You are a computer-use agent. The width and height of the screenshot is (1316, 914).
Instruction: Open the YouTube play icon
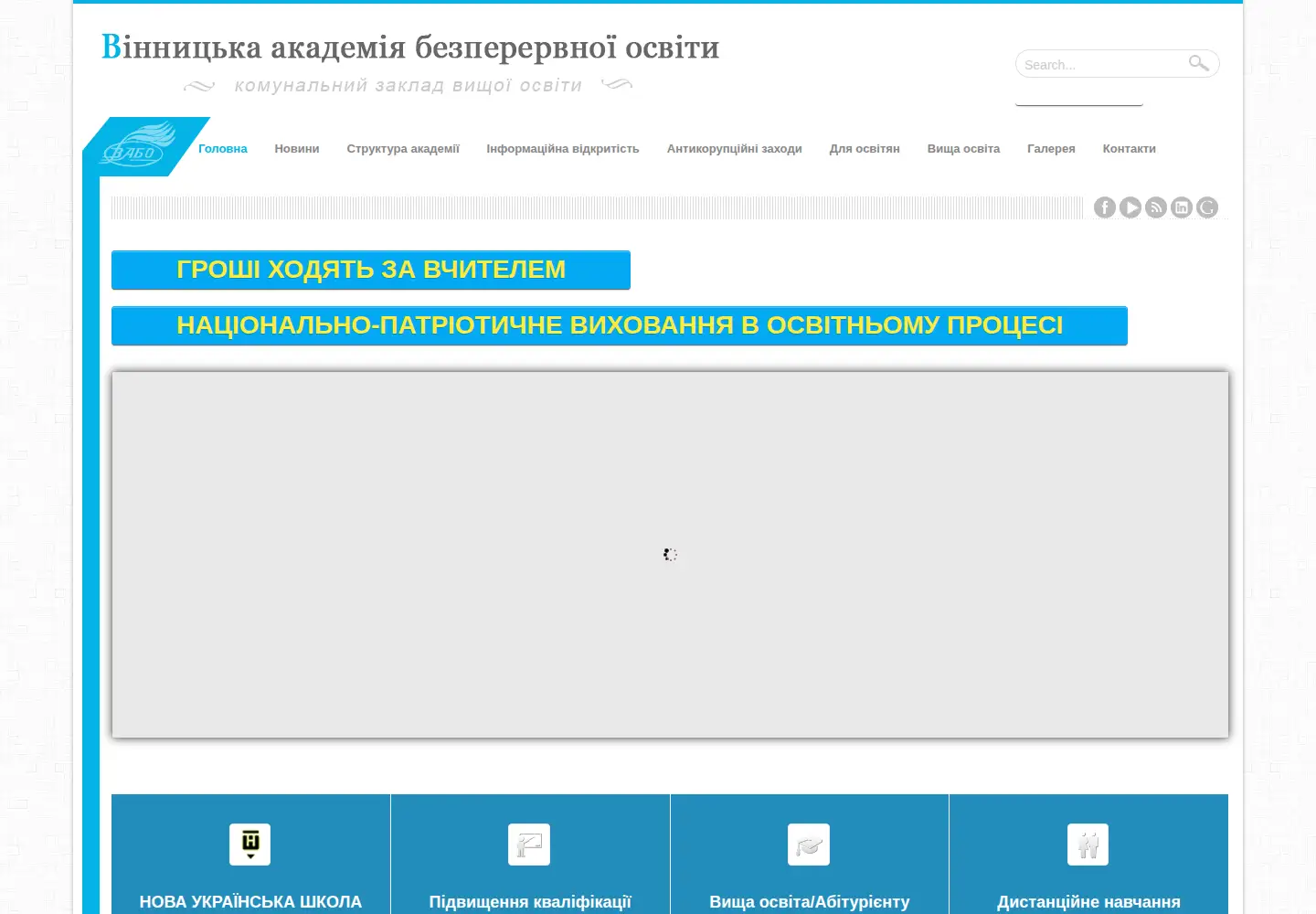(1130, 207)
